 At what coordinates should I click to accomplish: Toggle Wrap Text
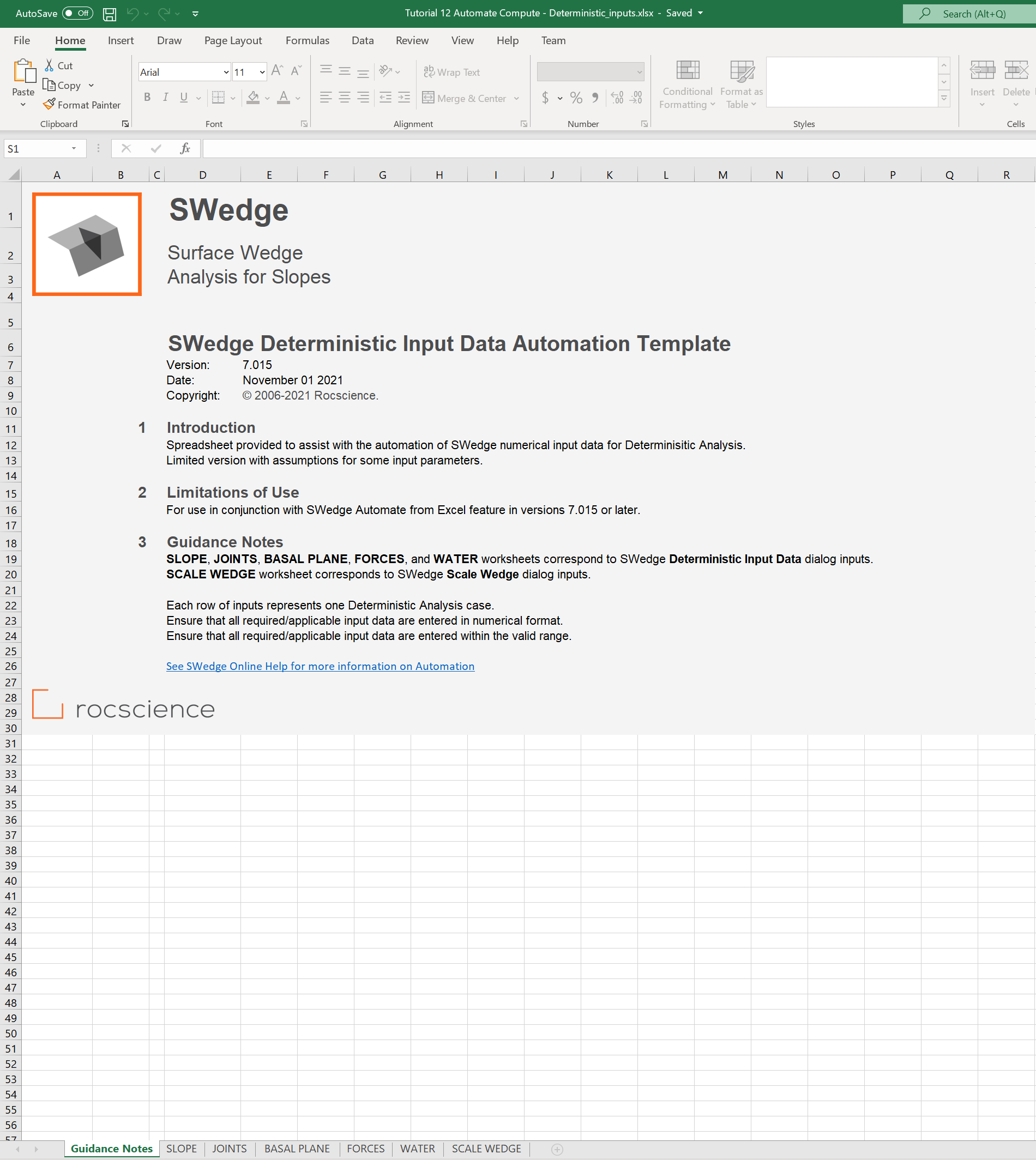[452, 72]
